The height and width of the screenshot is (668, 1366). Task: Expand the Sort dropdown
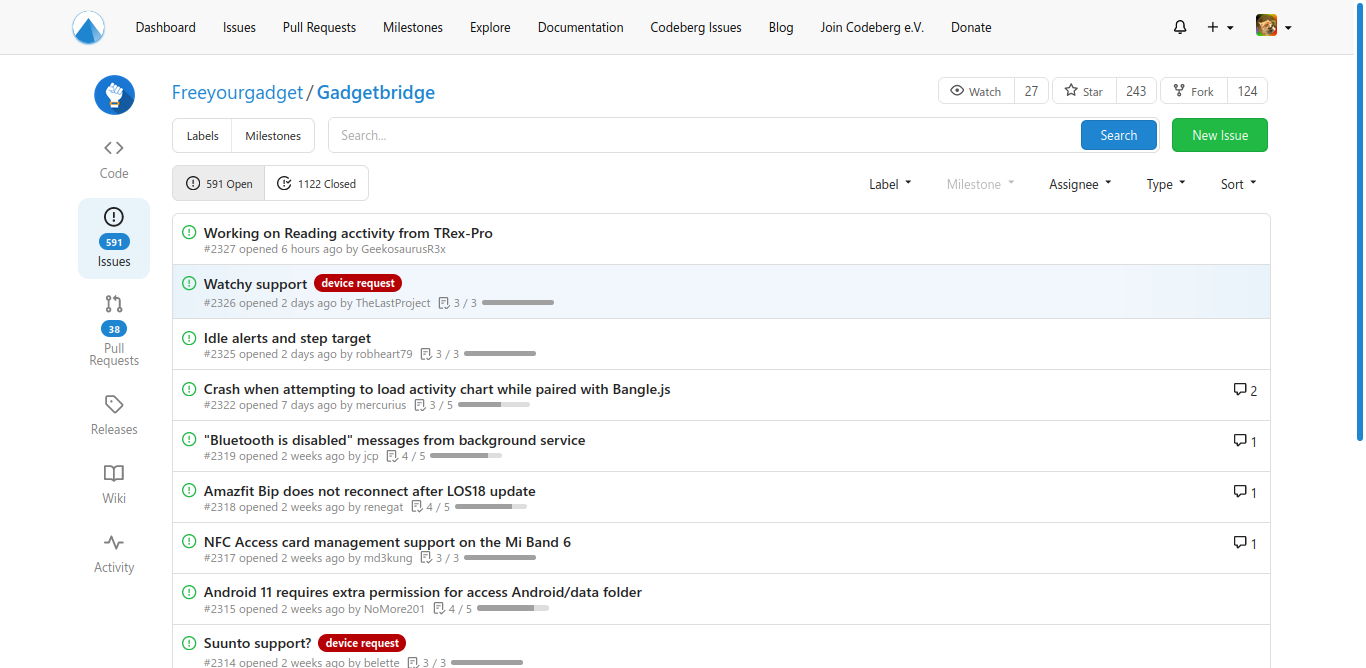click(x=1238, y=184)
